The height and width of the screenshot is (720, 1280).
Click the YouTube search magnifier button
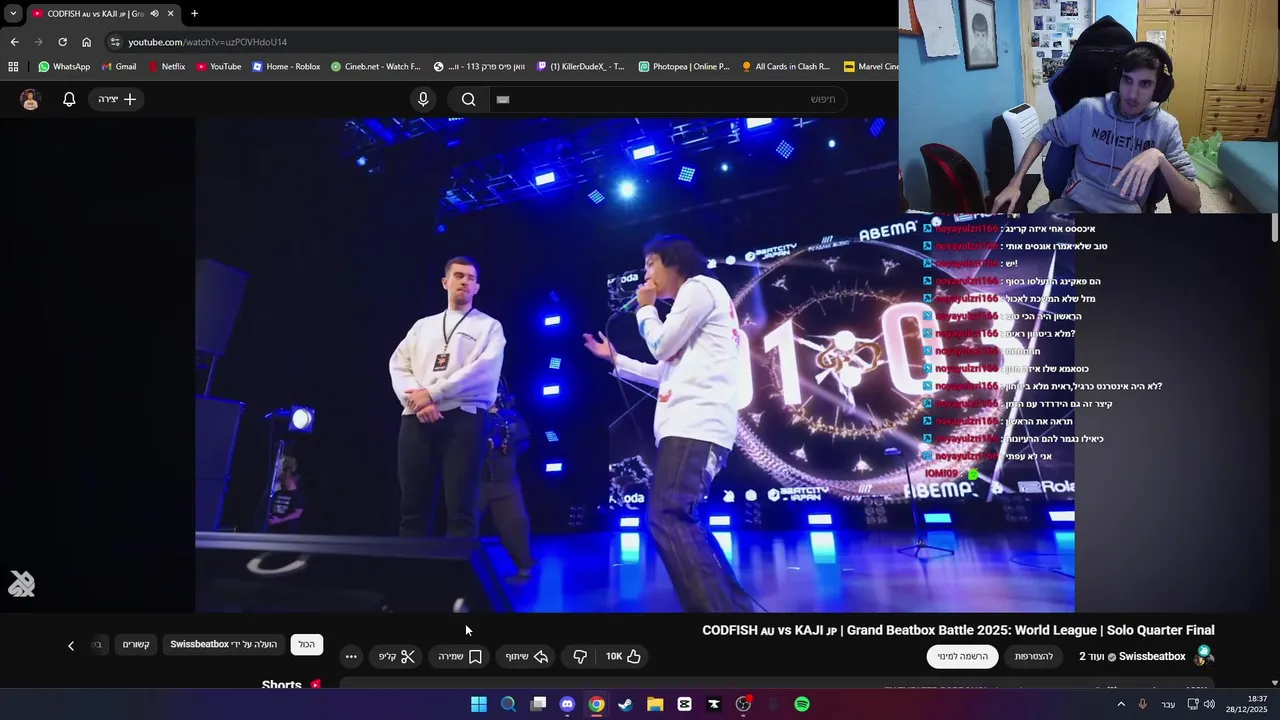point(468,99)
